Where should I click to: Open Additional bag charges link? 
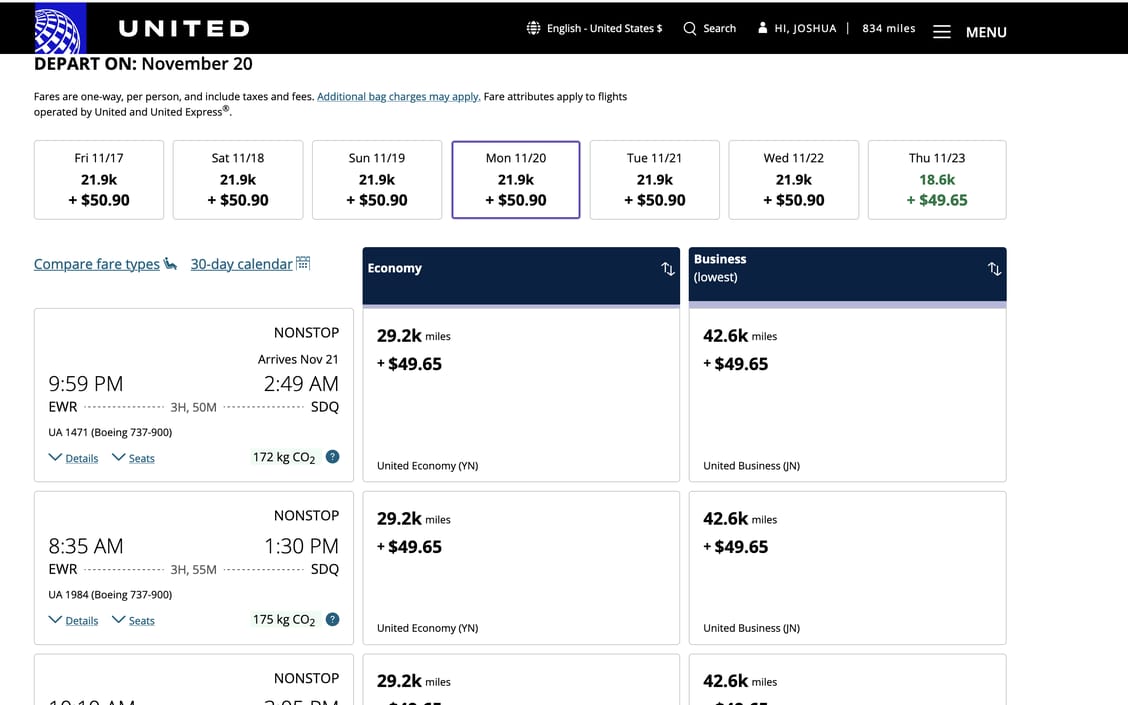[398, 97]
